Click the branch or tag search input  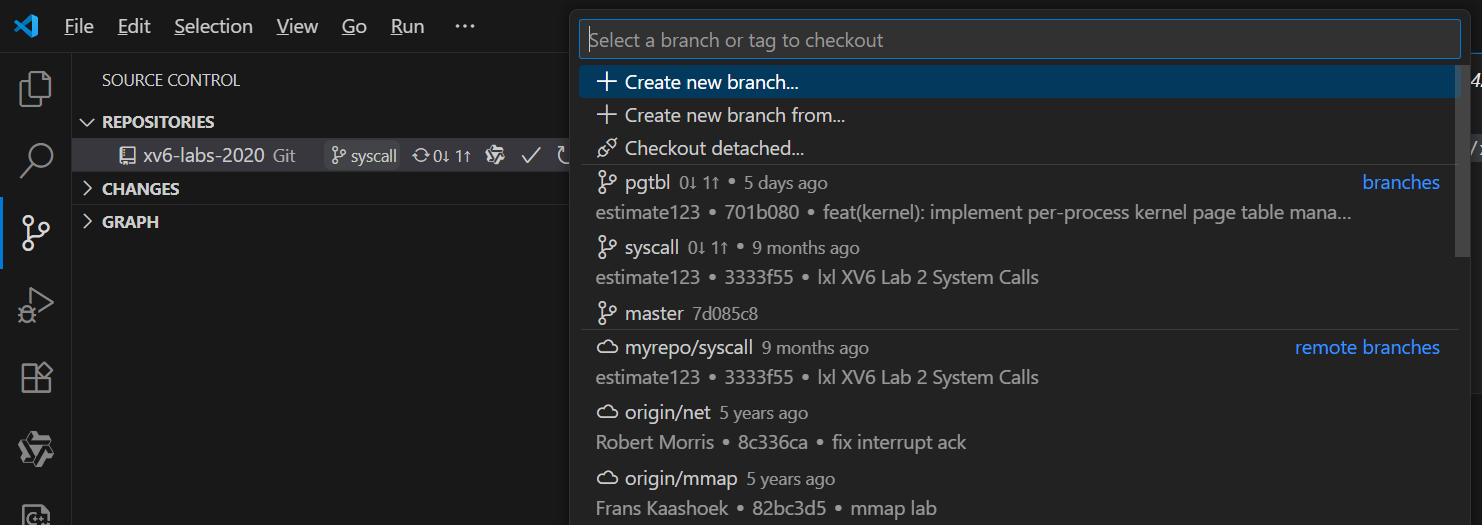[1019, 41]
